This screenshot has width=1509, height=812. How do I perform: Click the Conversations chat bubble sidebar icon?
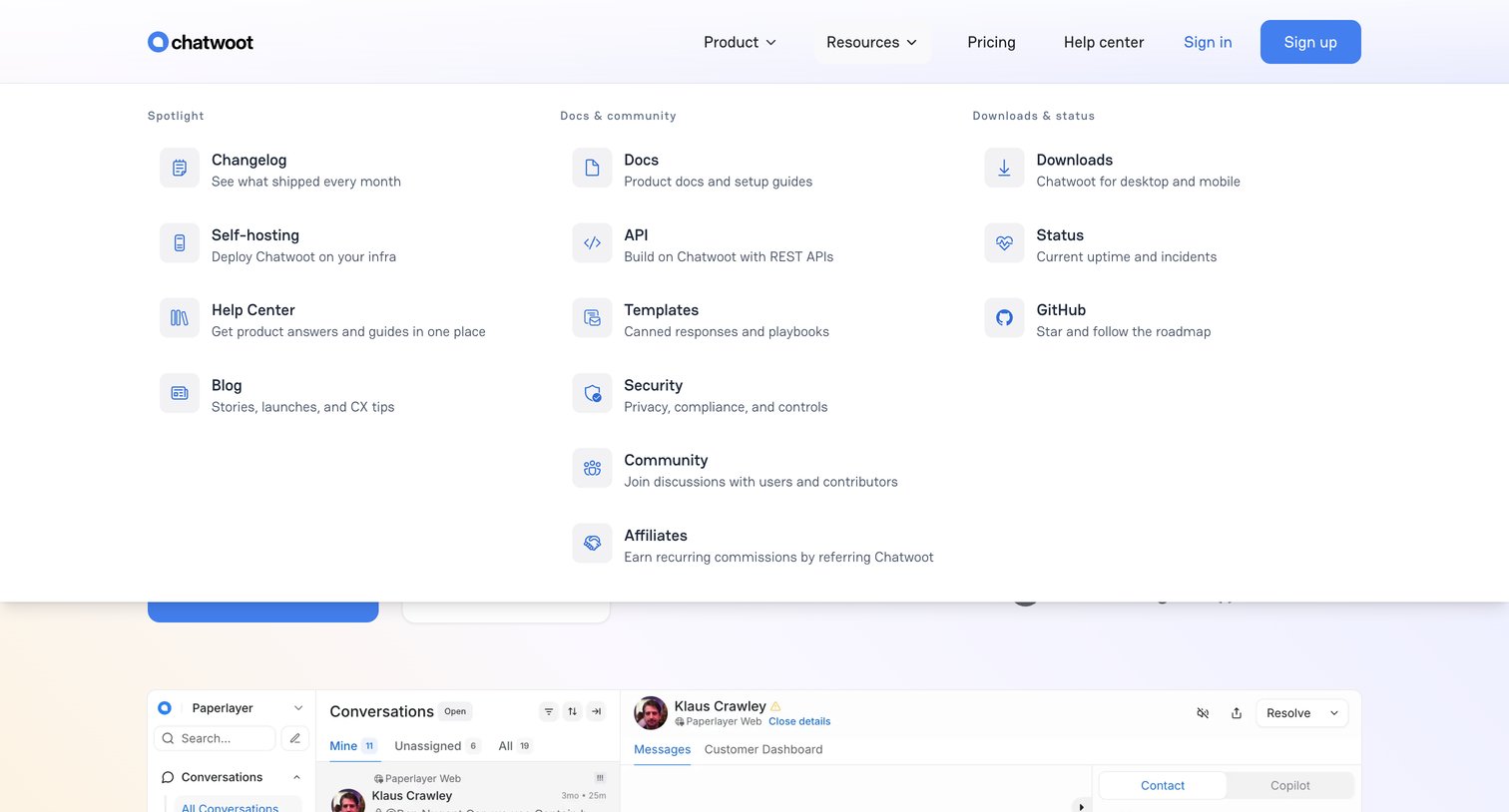pyautogui.click(x=168, y=777)
